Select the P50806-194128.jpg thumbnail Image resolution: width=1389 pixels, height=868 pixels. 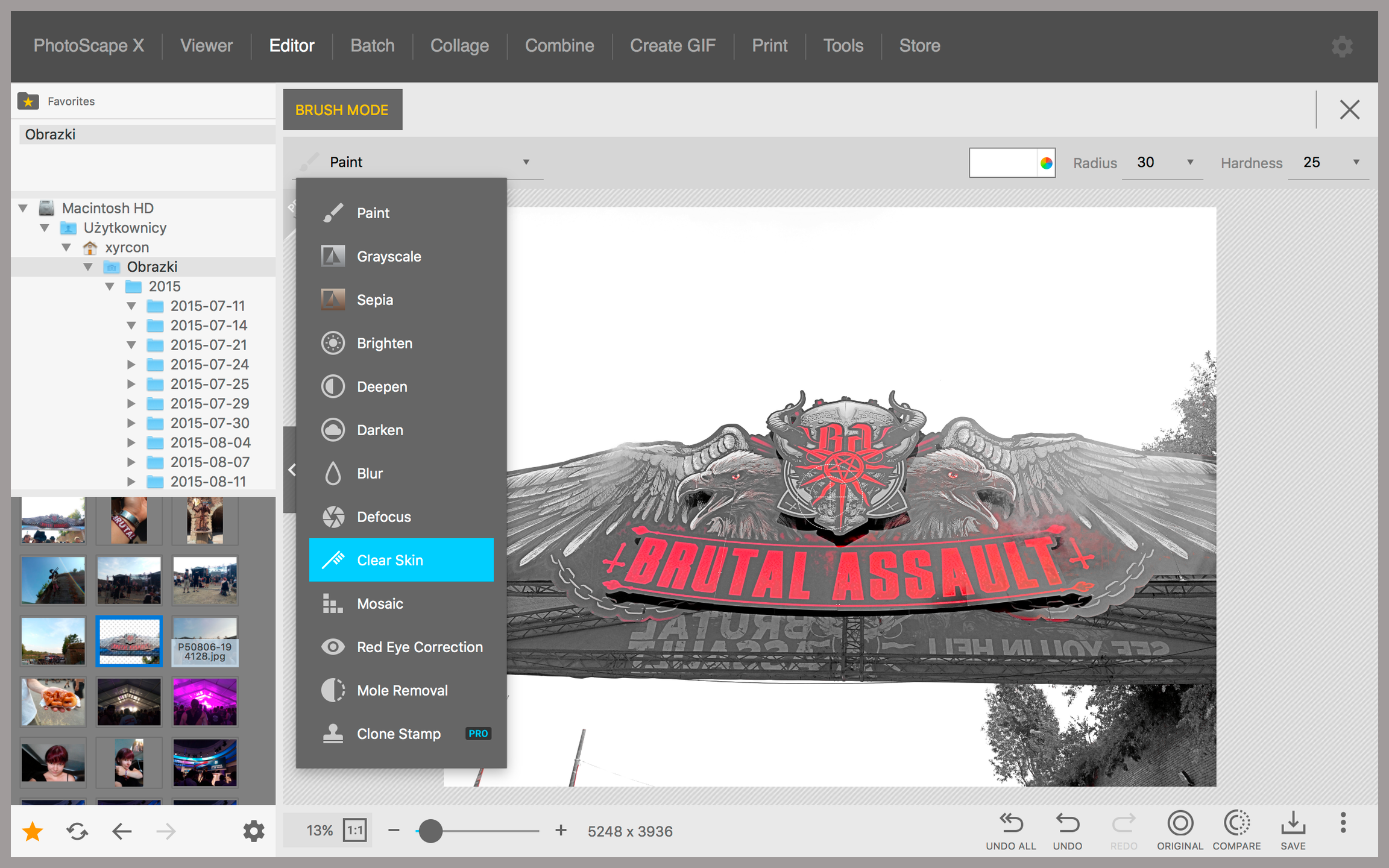tap(205, 641)
